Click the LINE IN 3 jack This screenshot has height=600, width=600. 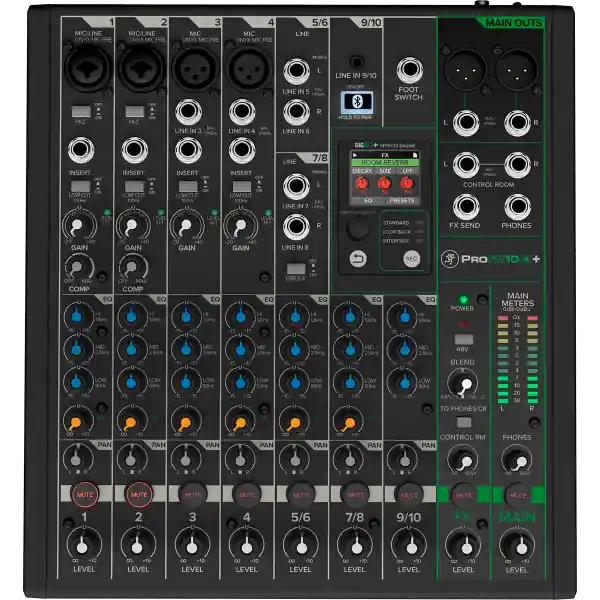188,112
